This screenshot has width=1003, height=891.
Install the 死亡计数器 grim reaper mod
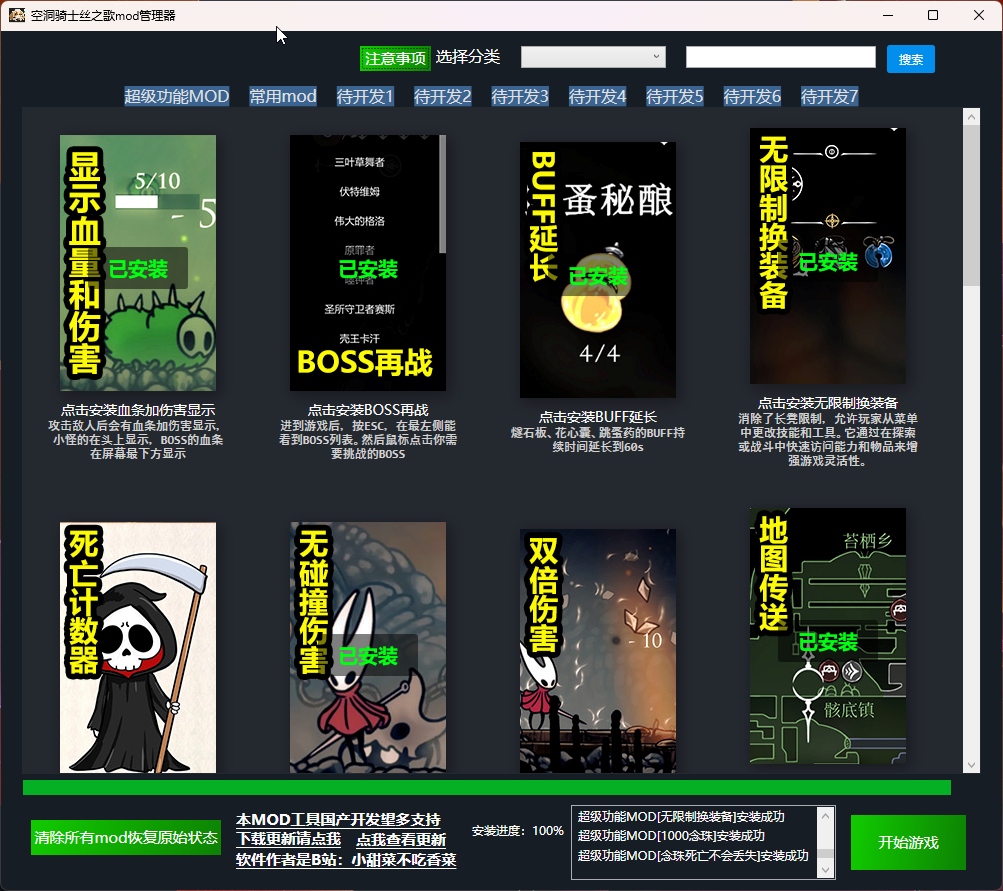pyautogui.click(x=138, y=646)
